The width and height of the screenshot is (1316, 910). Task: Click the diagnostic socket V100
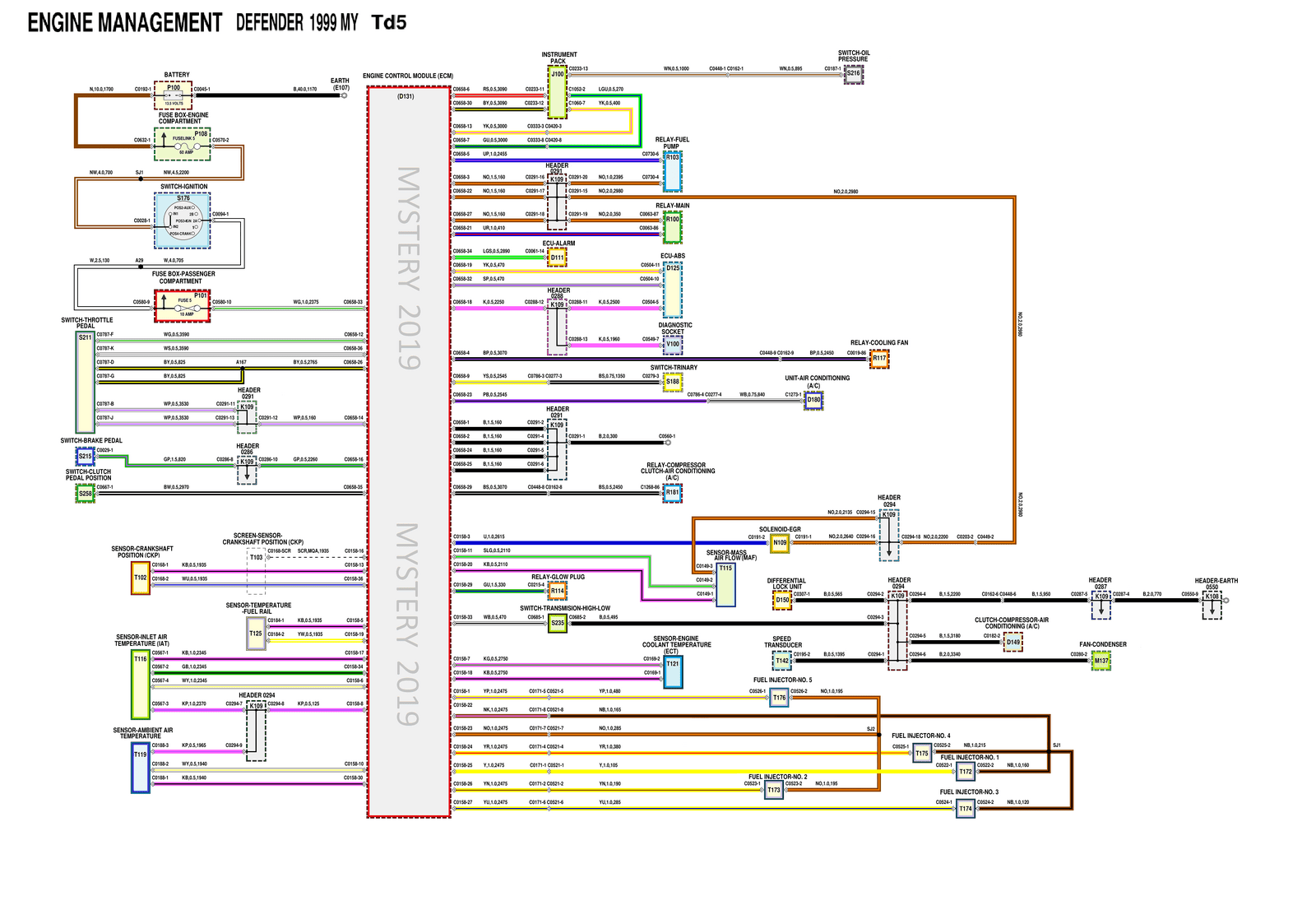click(673, 346)
